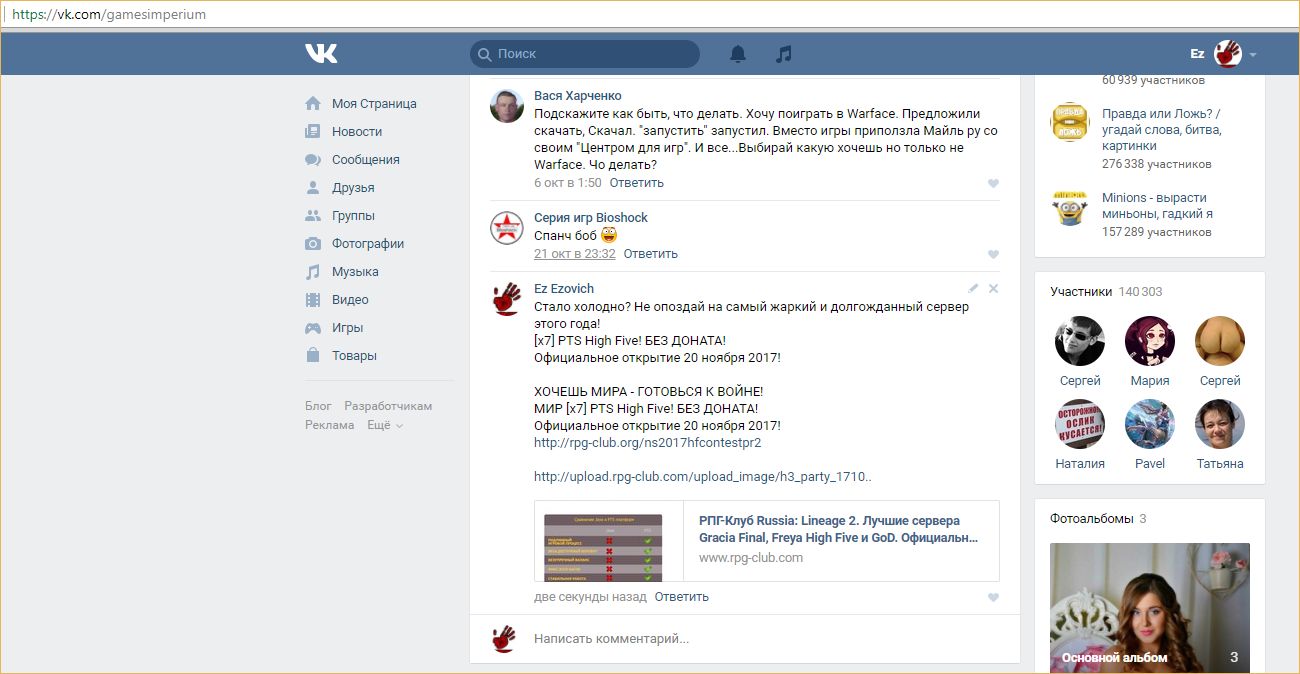Click Ответить under Спанч боб comment
The image size is (1300, 674).
click(x=650, y=254)
